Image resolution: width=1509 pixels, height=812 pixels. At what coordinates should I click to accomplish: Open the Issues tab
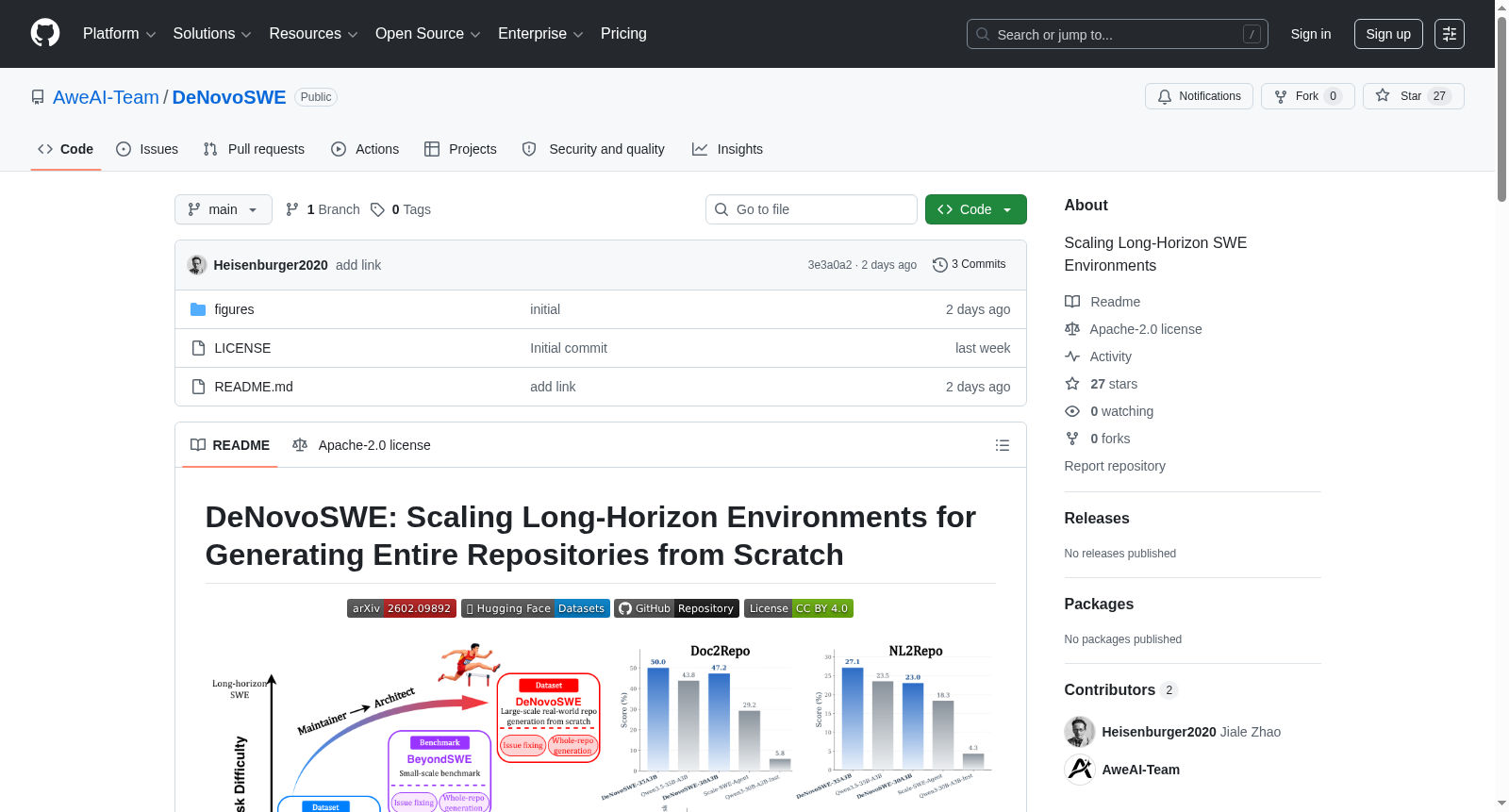(147, 149)
